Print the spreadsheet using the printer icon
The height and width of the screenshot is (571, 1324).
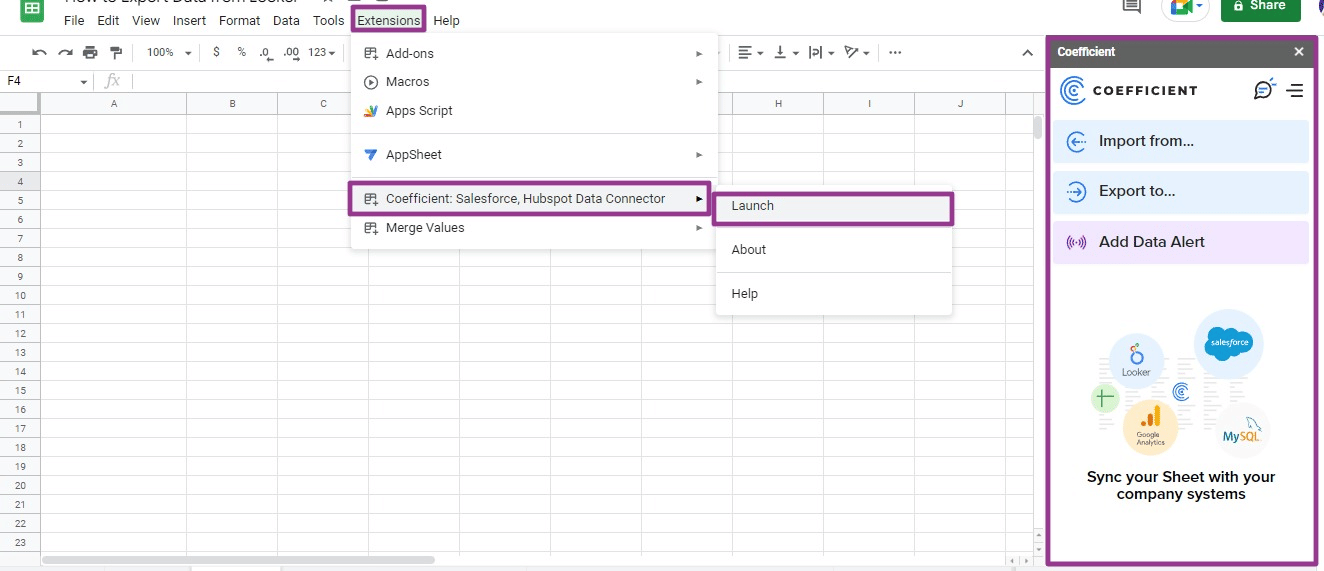(x=91, y=52)
